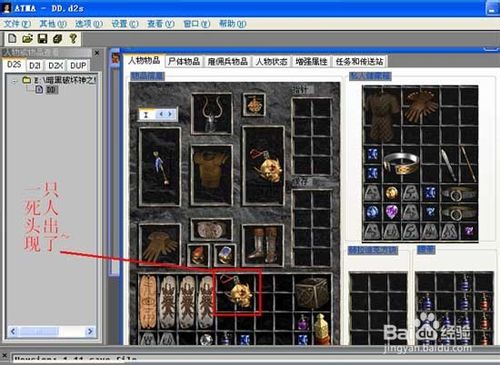Screen dimensions: 500x365
Task: Select the equipped horned helmet
Action: [212, 113]
